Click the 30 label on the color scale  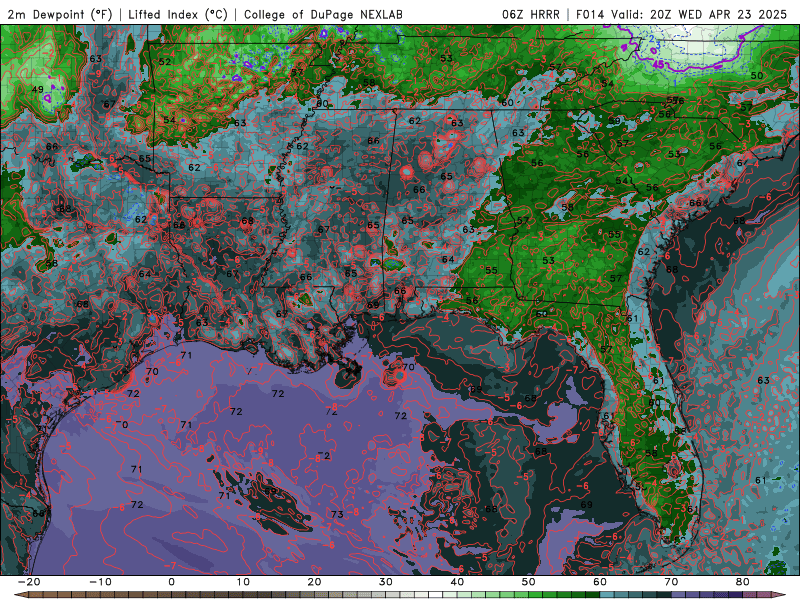click(386, 582)
